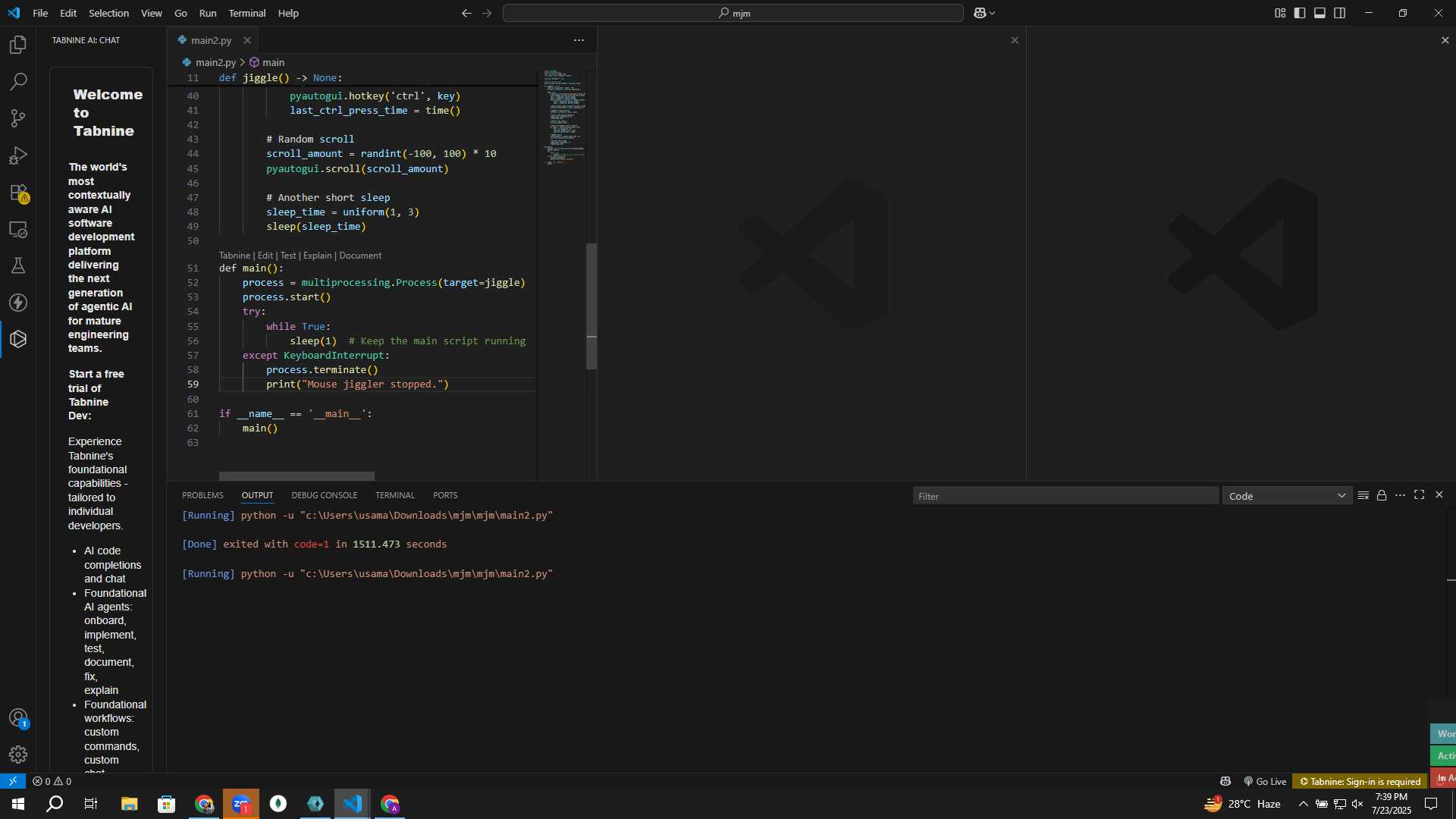Open the output panel more actions menu
The image size is (1456, 819).
1400,495
